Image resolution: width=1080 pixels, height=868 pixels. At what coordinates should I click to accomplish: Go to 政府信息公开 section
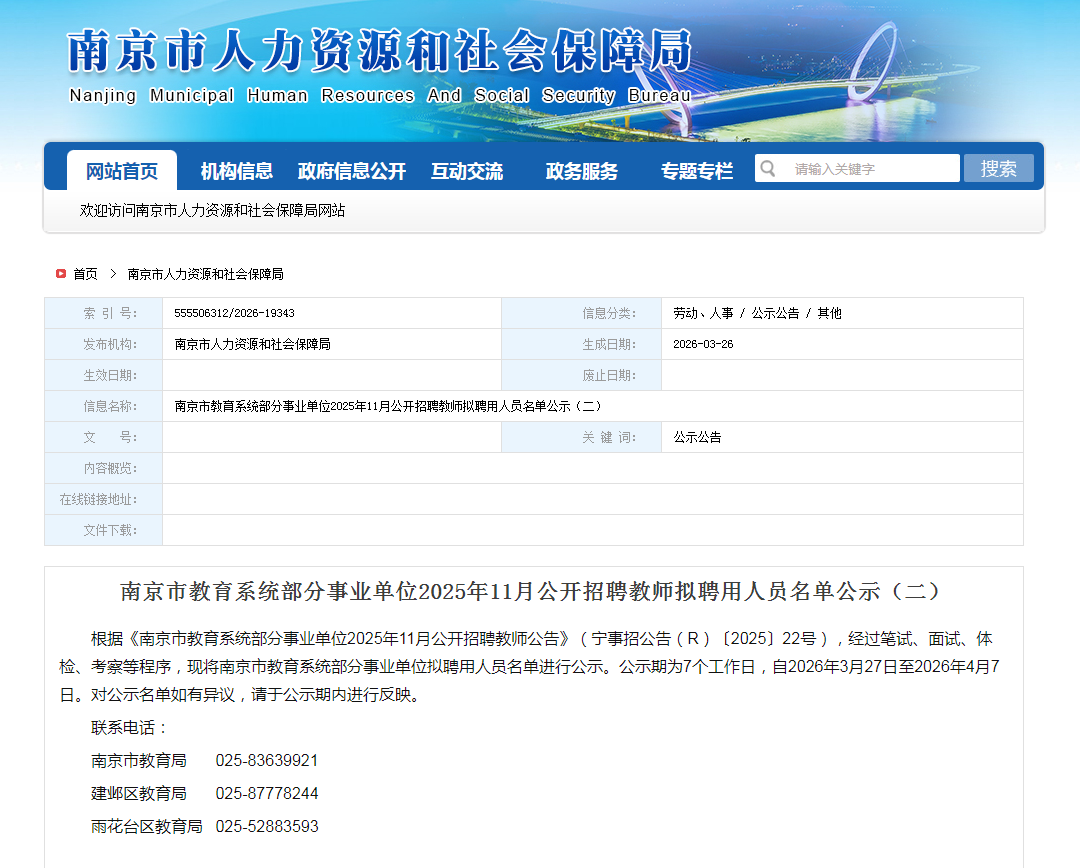click(352, 171)
